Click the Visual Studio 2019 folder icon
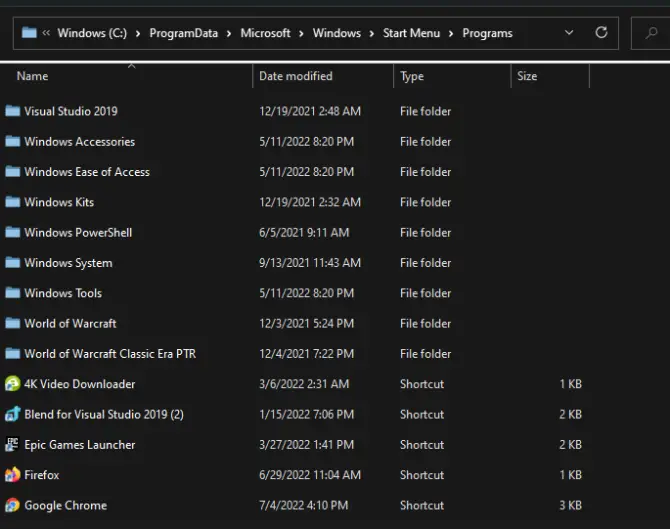The height and width of the screenshot is (529, 670). point(12,111)
